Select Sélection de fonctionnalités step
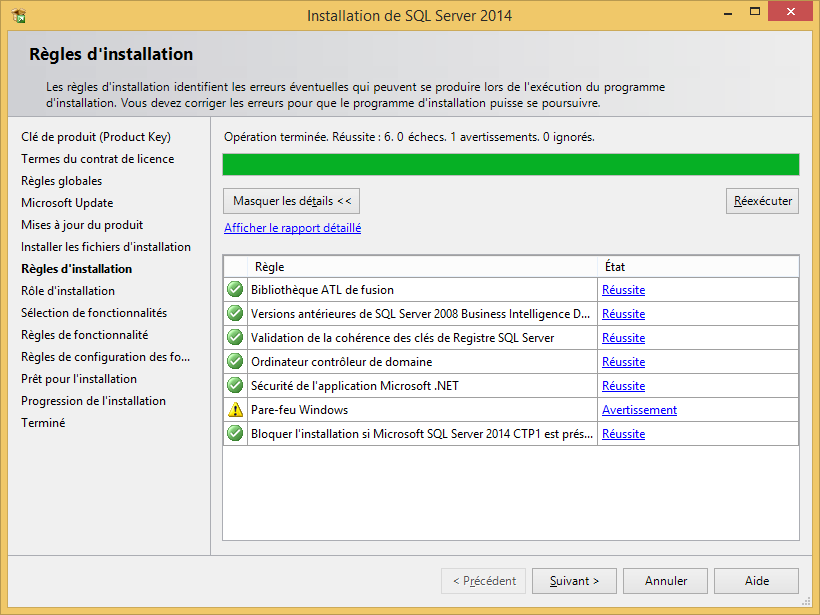The height and width of the screenshot is (615, 820). click(x=94, y=313)
